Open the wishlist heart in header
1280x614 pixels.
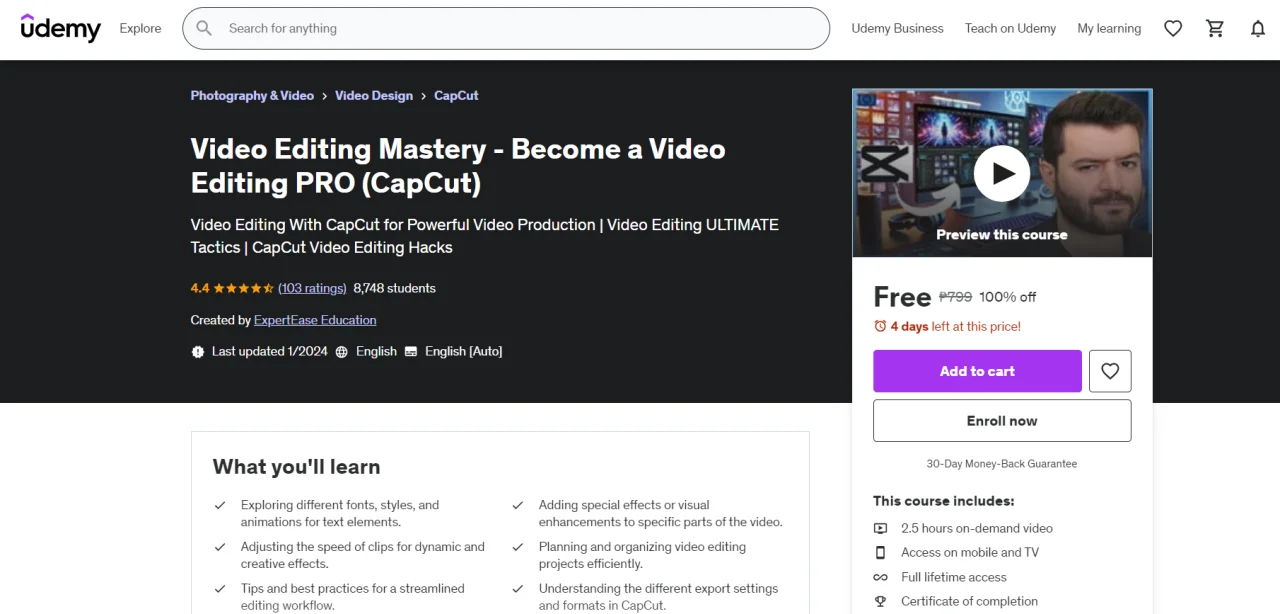[1173, 29]
